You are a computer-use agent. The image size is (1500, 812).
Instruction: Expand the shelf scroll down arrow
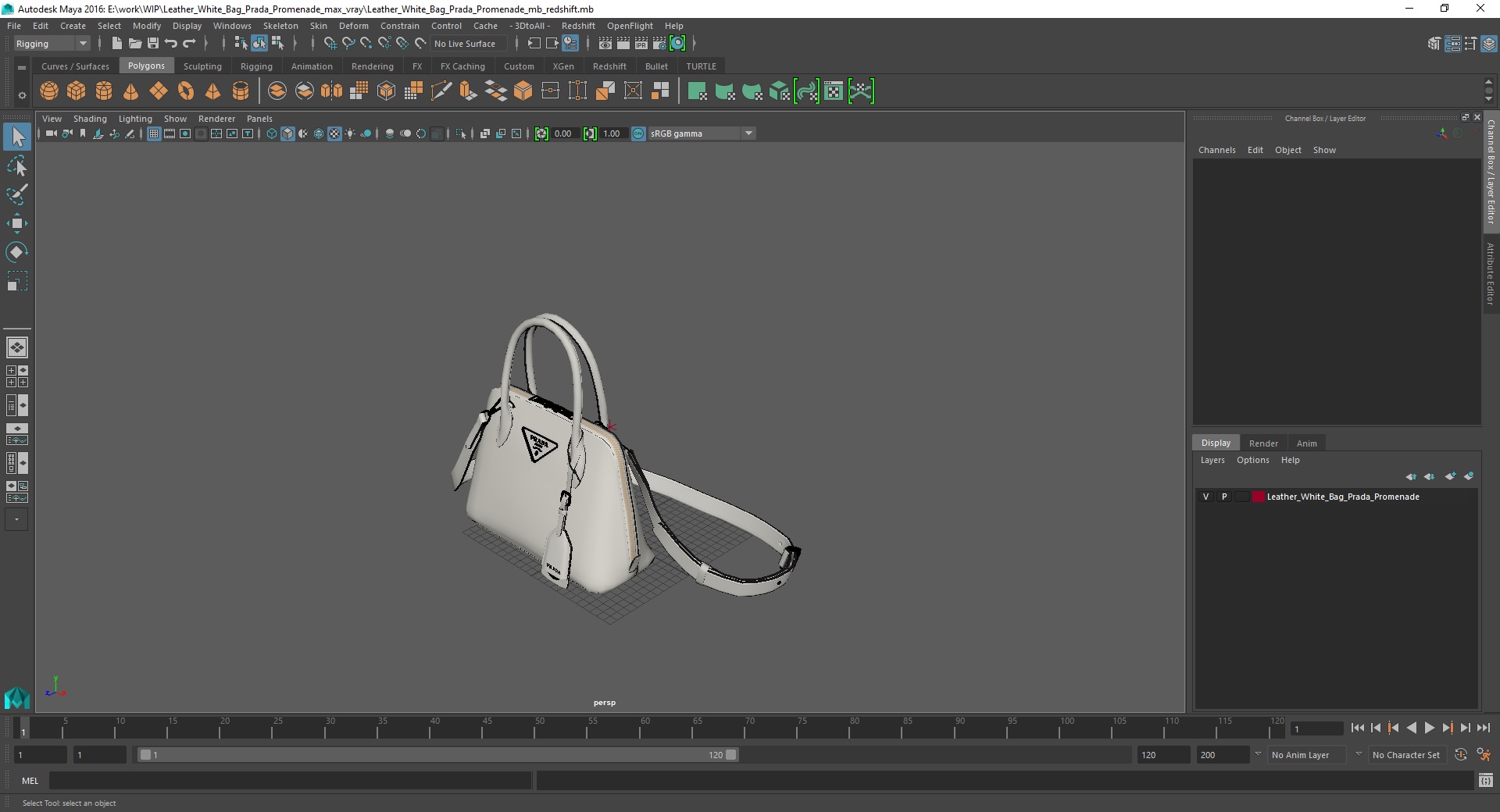[1489, 99]
